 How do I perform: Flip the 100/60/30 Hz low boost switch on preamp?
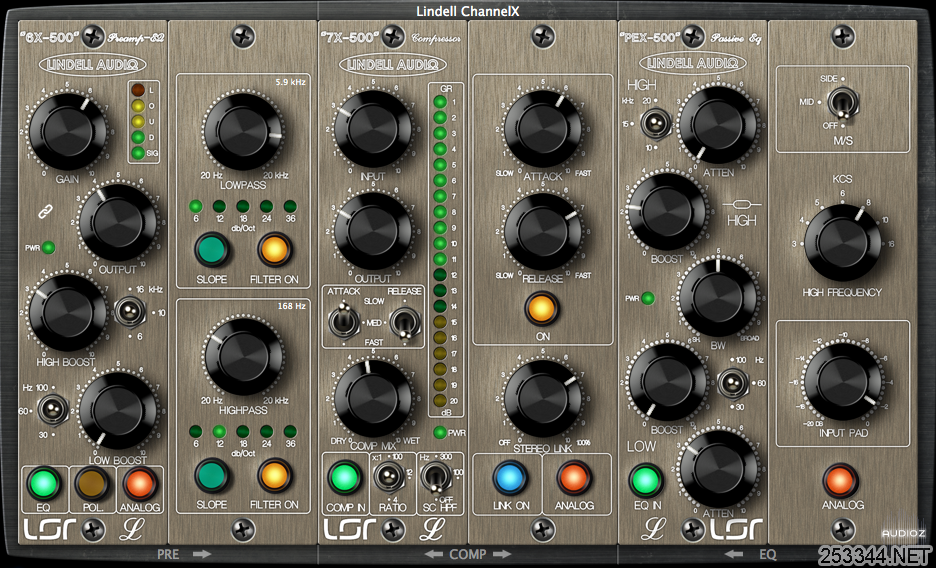(x=51, y=410)
